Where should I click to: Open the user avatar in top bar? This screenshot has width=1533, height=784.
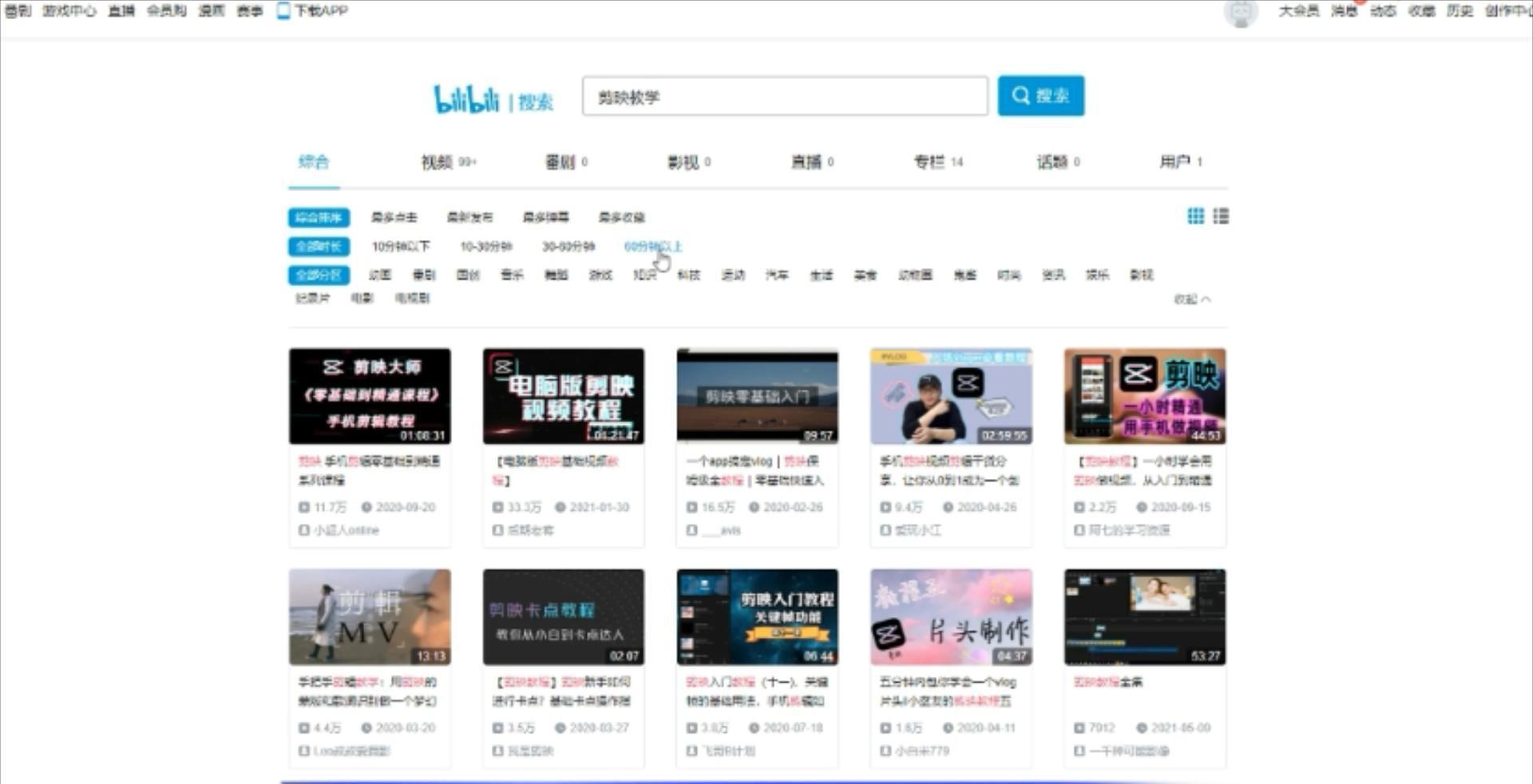(x=1241, y=12)
